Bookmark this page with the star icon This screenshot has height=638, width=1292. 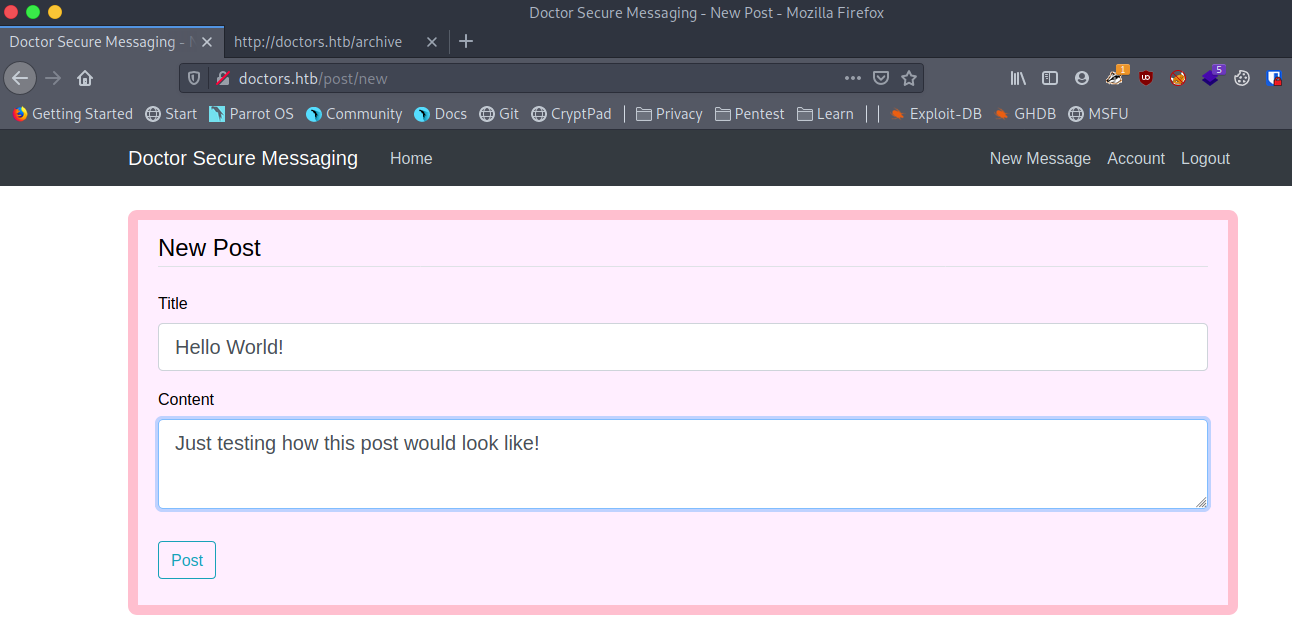[x=909, y=78]
